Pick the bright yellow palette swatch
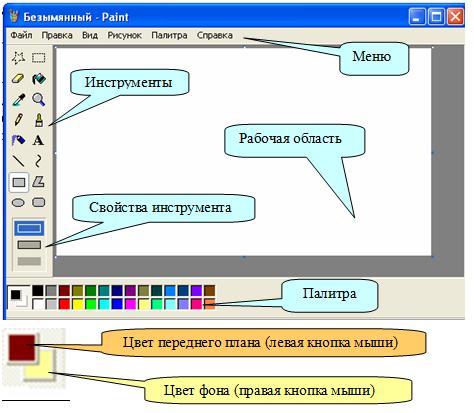474x413 pixels. pos(77,304)
